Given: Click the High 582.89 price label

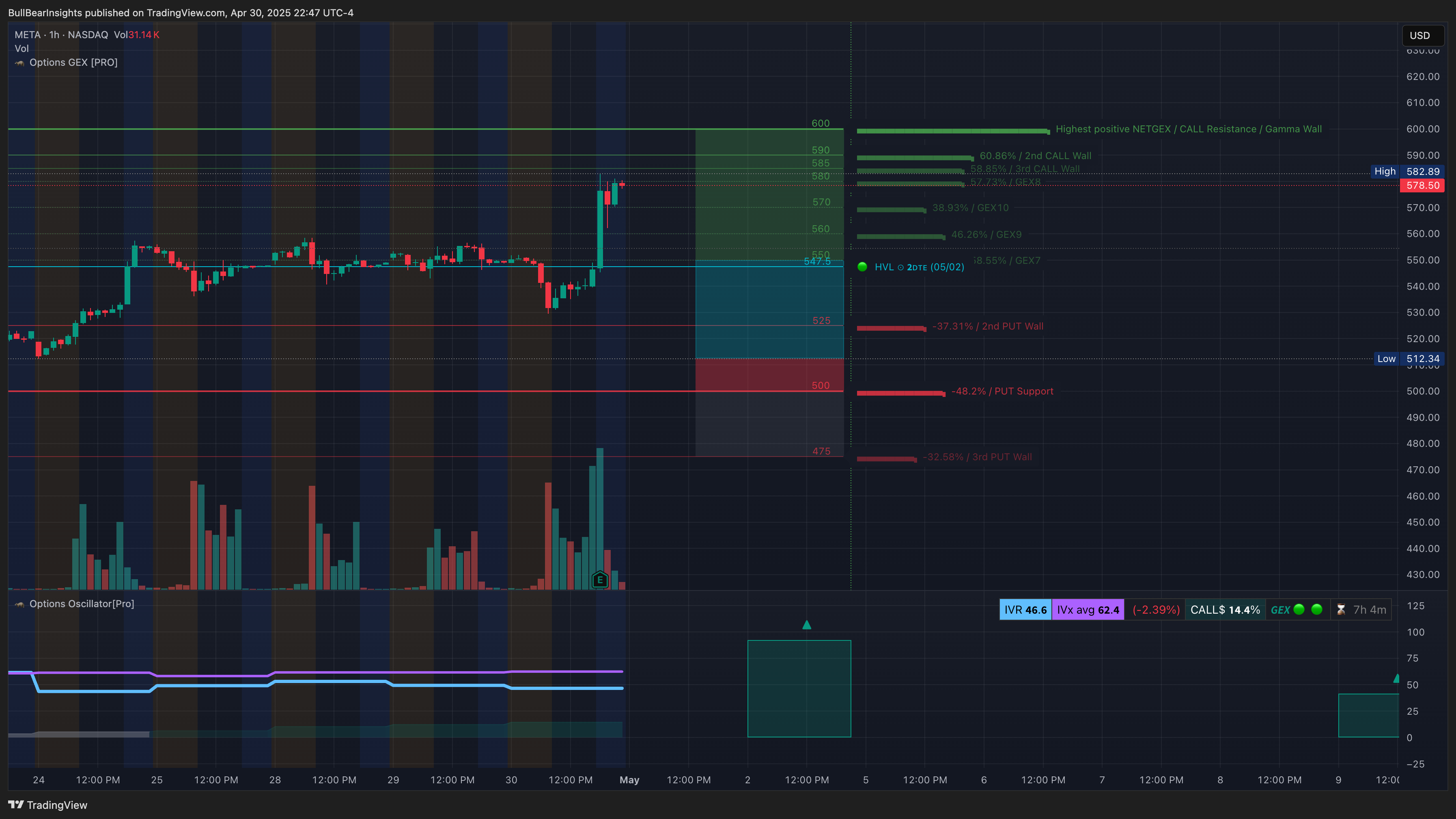Looking at the screenshot, I should [1407, 171].
